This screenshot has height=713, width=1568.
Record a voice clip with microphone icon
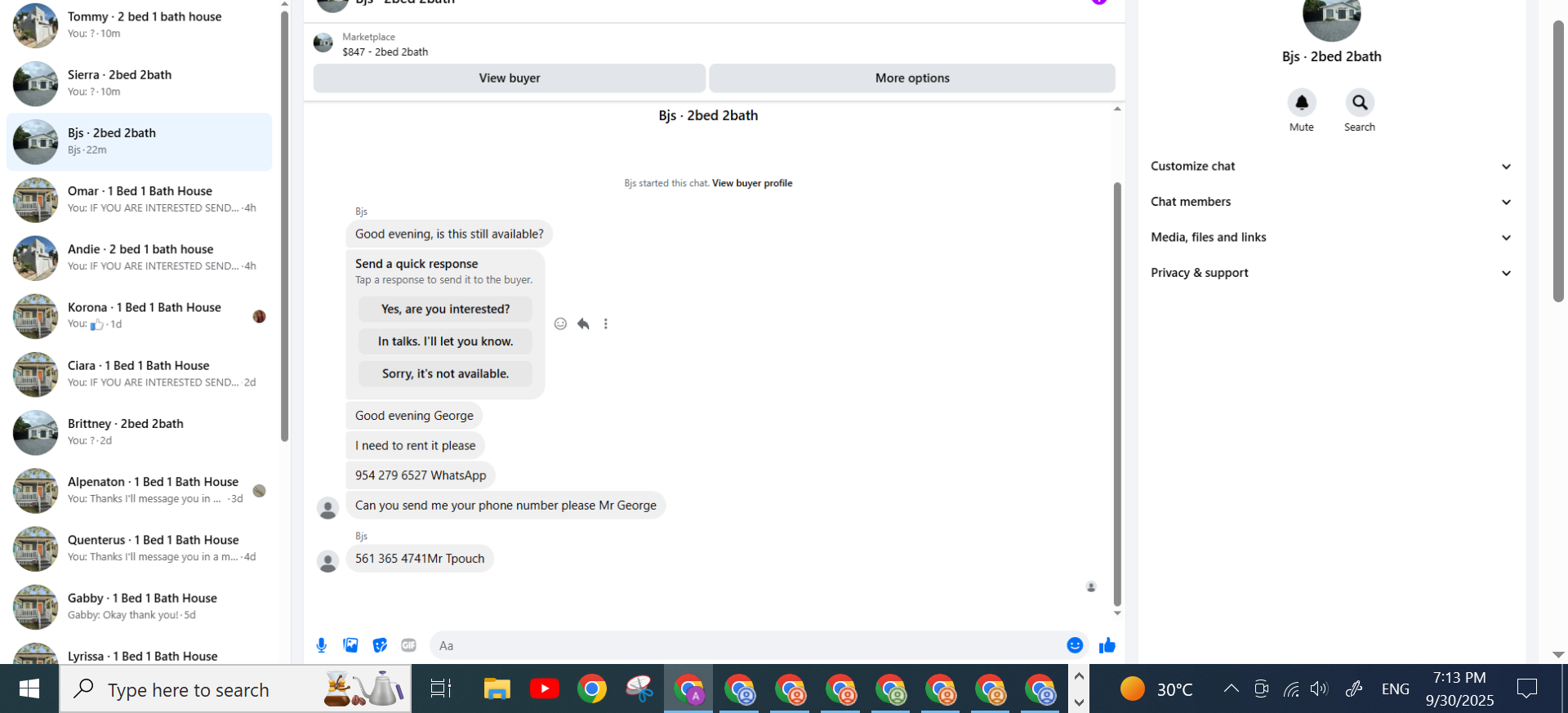coord(322,645)
